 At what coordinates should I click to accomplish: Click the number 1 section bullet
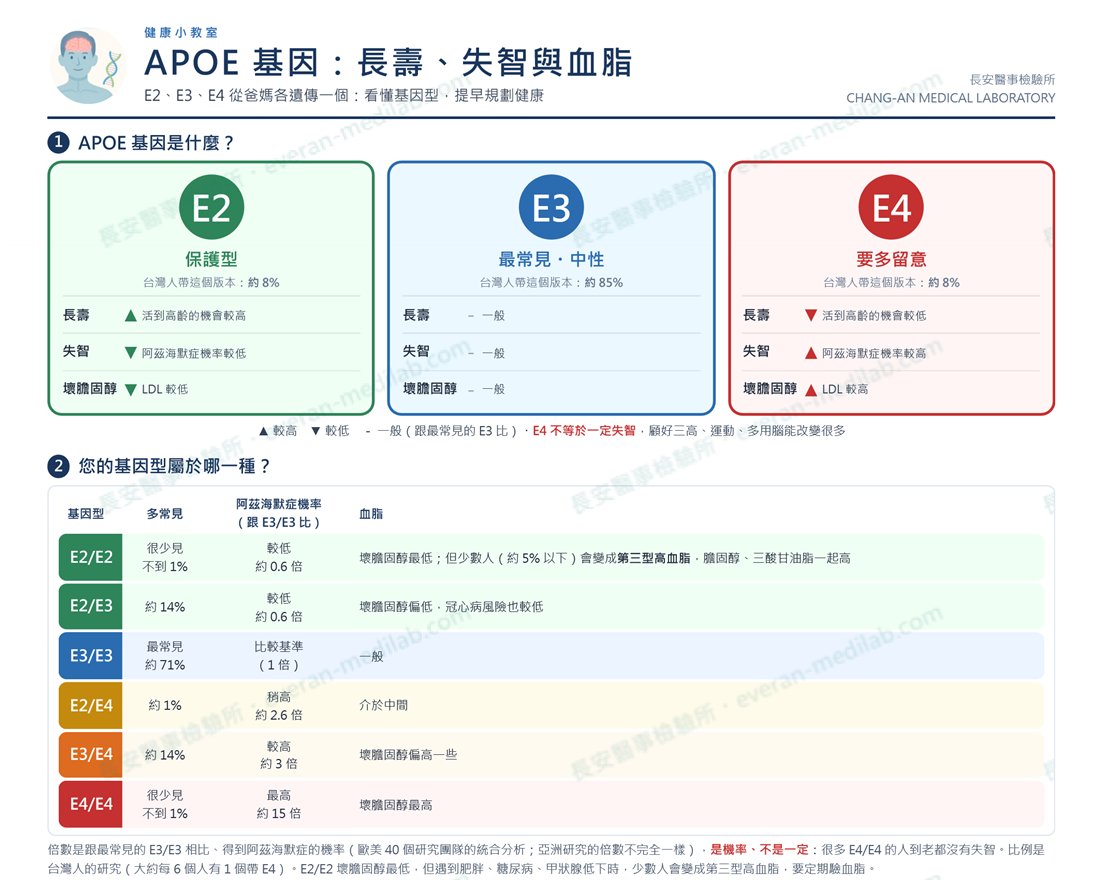pos(58,142)
